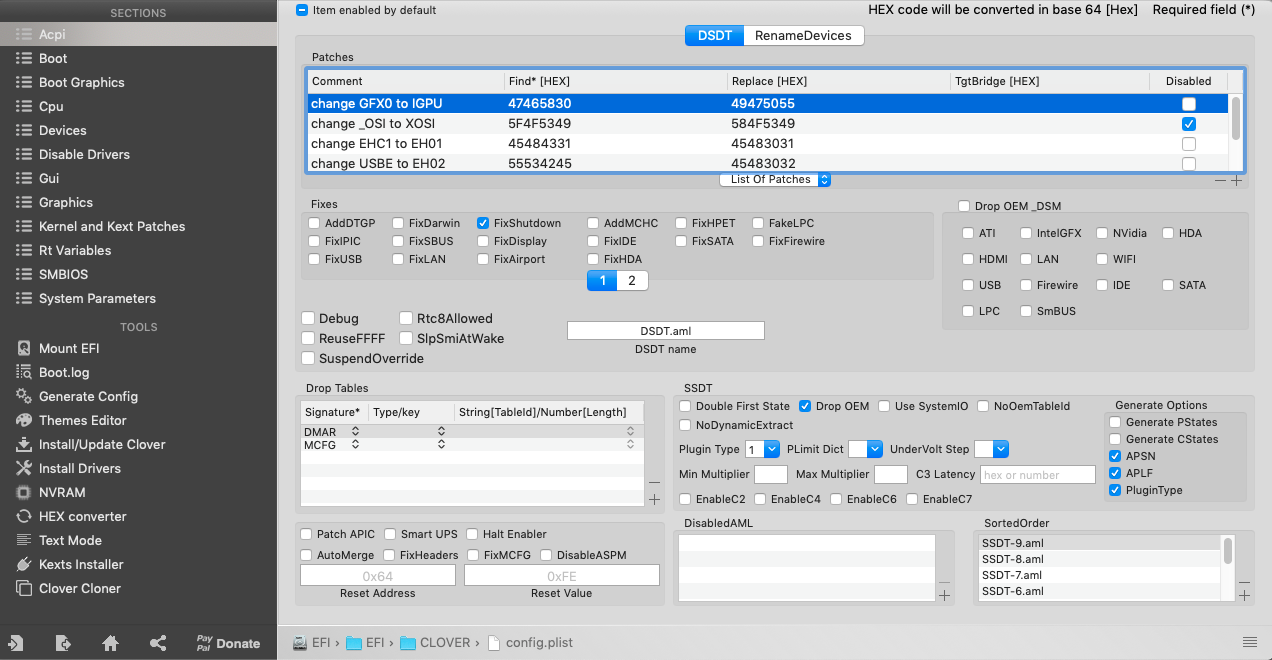
Task: Click the share icon in bottom bar
Action: point(158,643)
